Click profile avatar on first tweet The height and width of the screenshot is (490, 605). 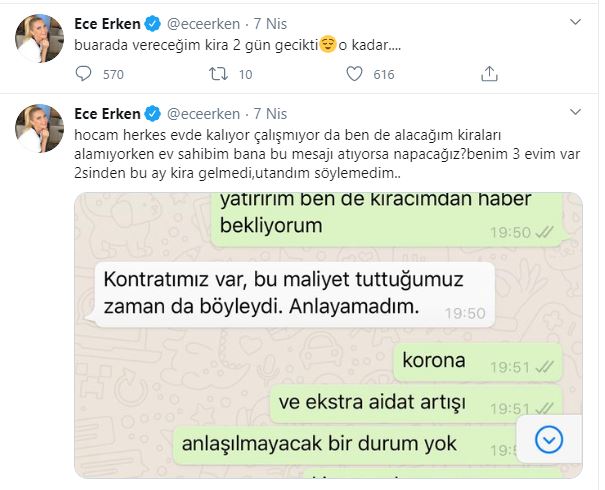tap(39, 38)
